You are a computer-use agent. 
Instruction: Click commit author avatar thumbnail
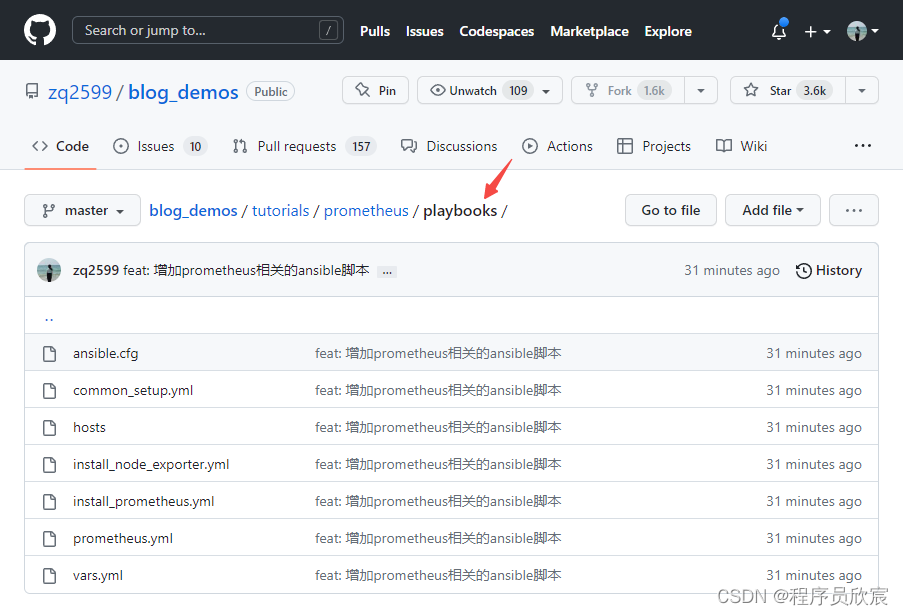(x=49, y=270)
